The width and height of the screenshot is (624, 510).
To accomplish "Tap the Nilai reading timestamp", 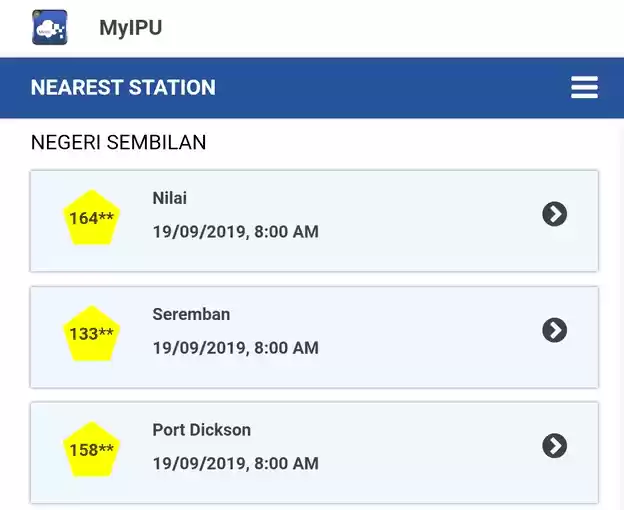I will [236, 232].
